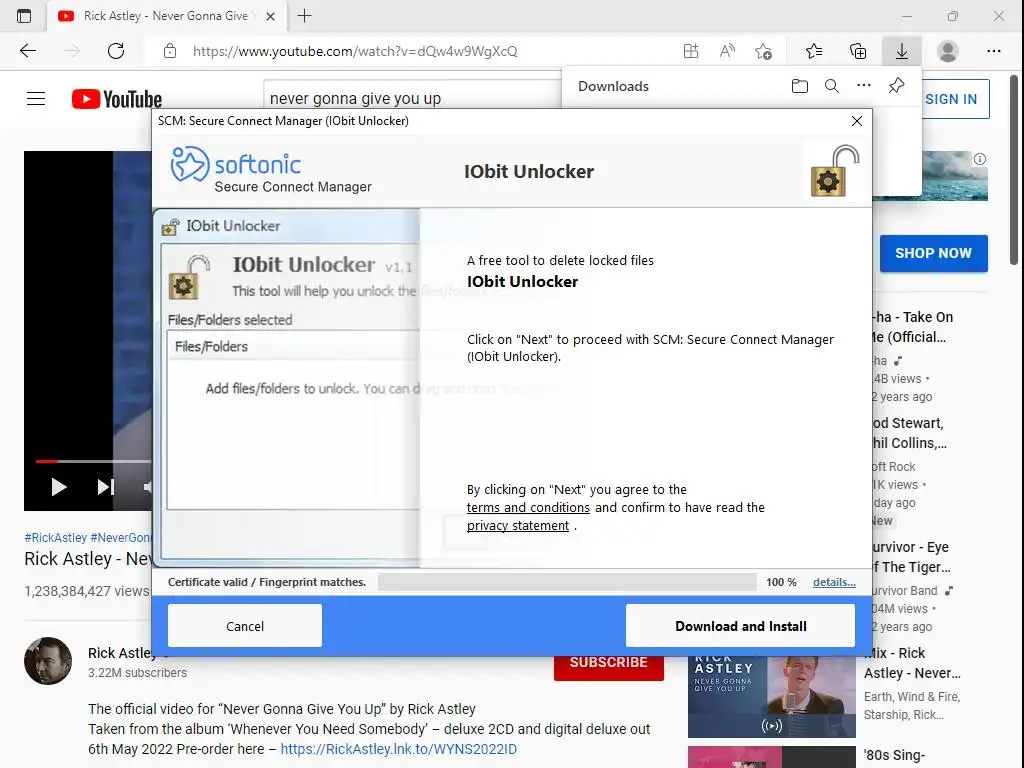
Task: Skip to next video
Action: (x=105, y=487)
